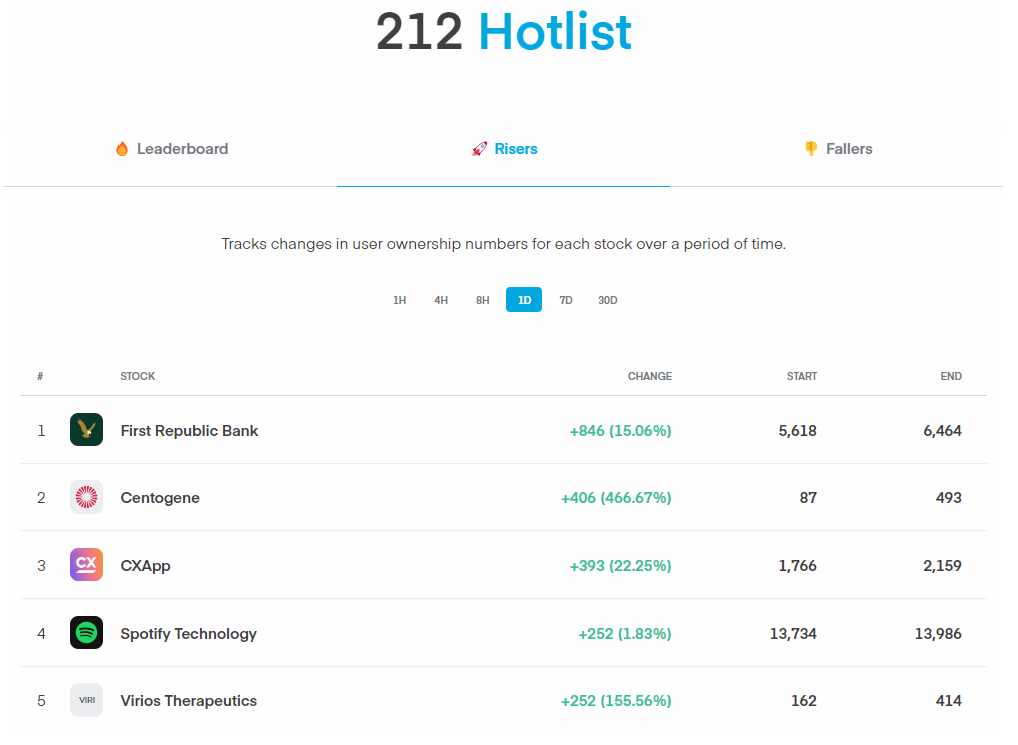This screenshot has width=1018, height=745.
Task: Click the thumbs-down icon beside Fallers
Action: 811,149
